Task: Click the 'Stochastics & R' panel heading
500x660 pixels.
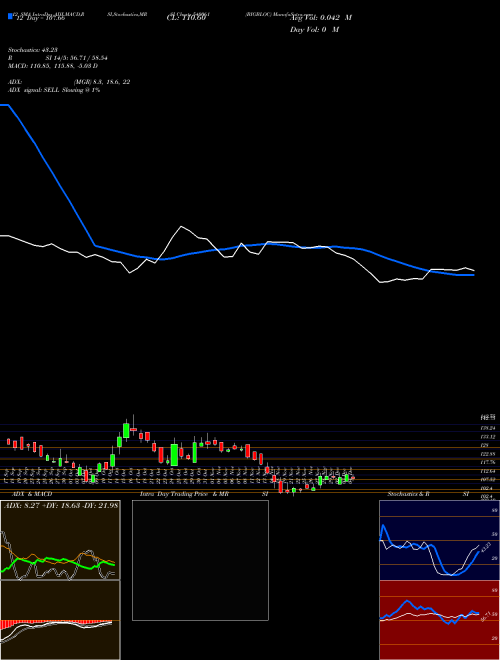Action: click(409, 494)
